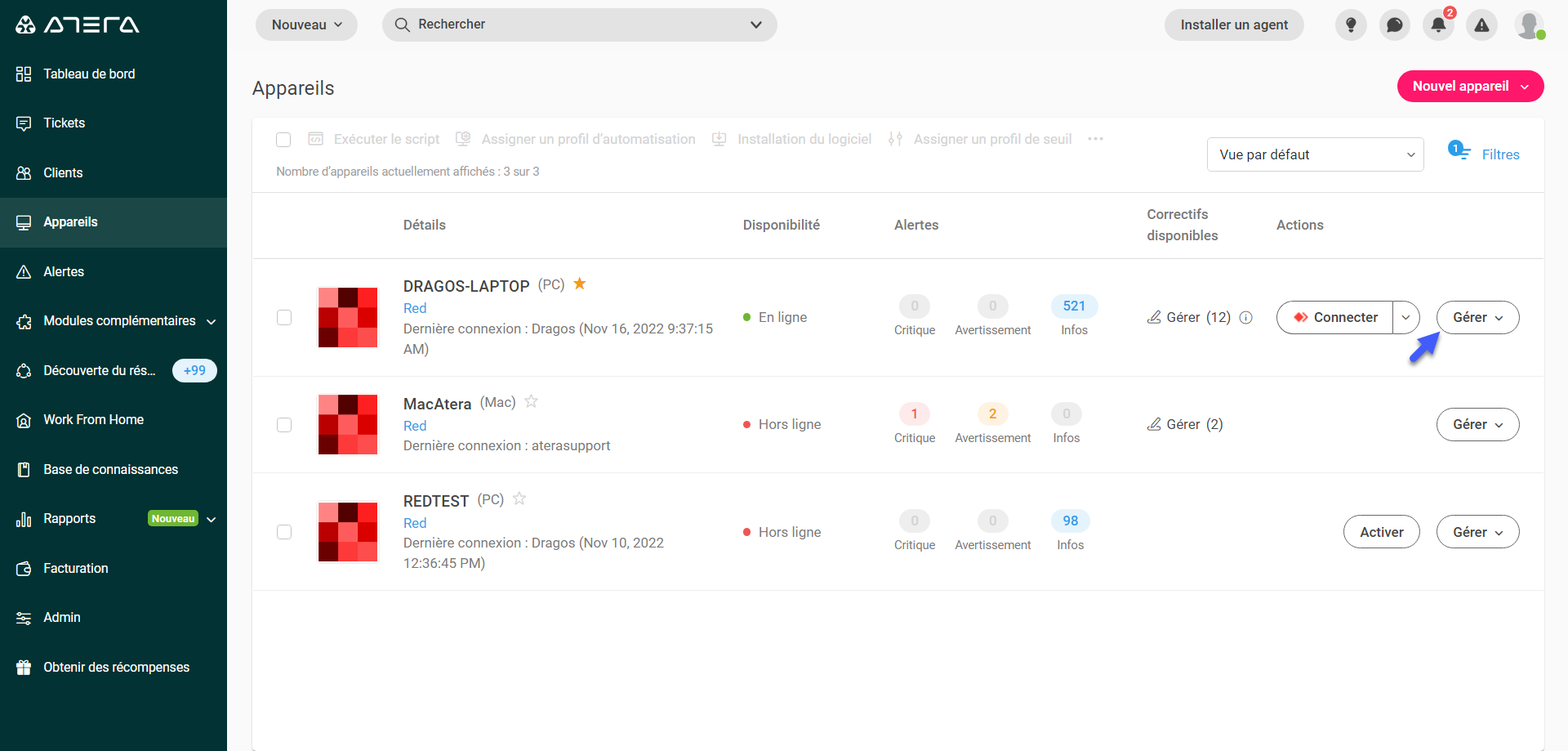Click Connecter for DRAGOS-LAPTOP
This screenshot has width=1568, height=751.
1335,317
